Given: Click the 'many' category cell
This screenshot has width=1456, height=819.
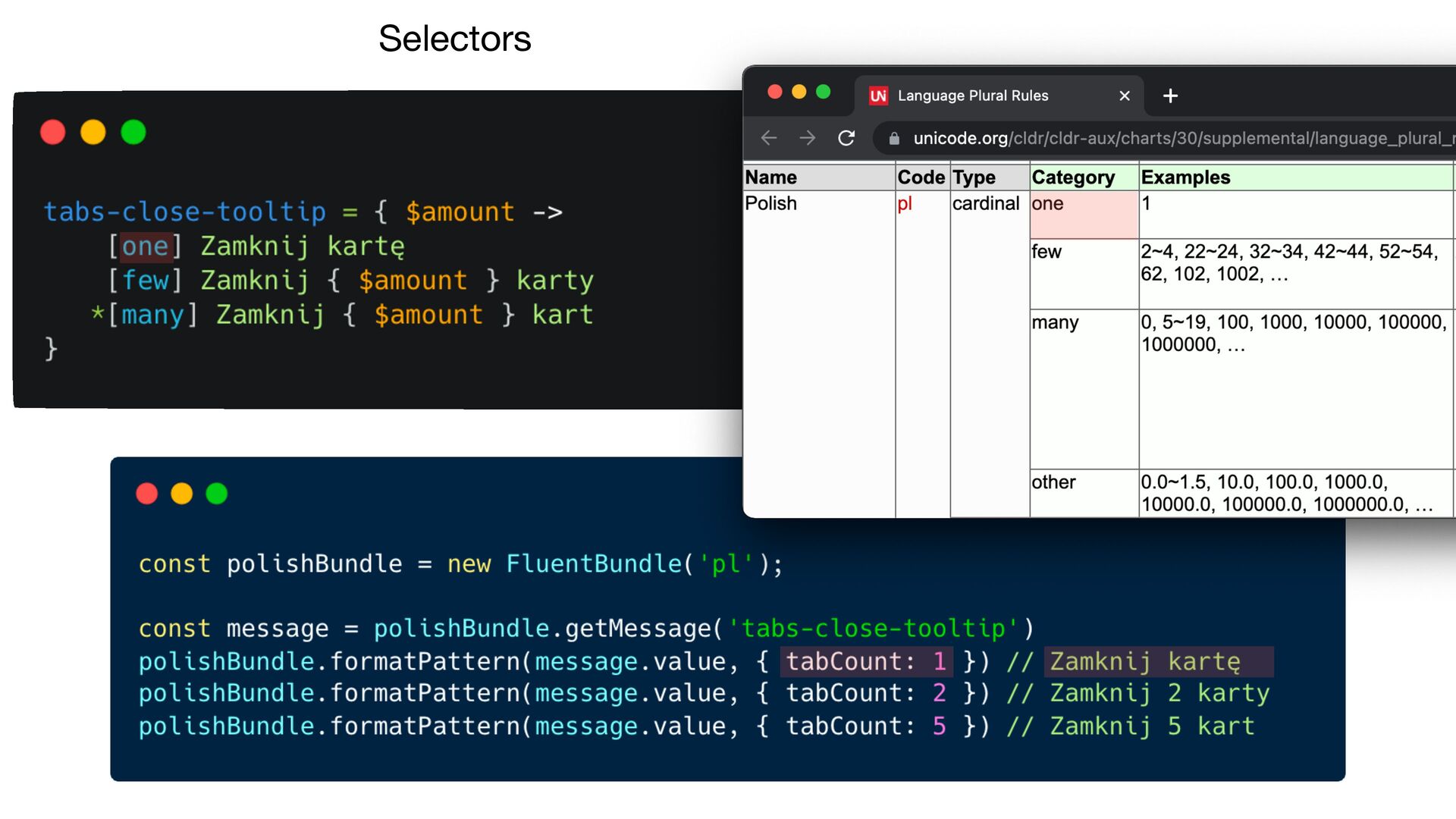Looking at the screenshot, I should point(1055,322).
